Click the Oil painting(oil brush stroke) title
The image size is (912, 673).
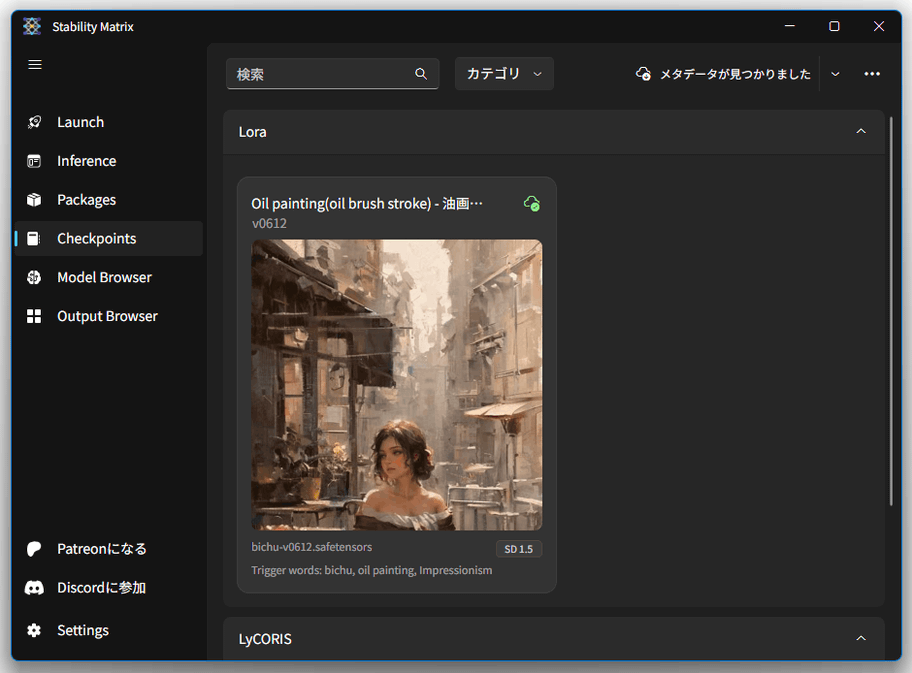pos(367,204)
